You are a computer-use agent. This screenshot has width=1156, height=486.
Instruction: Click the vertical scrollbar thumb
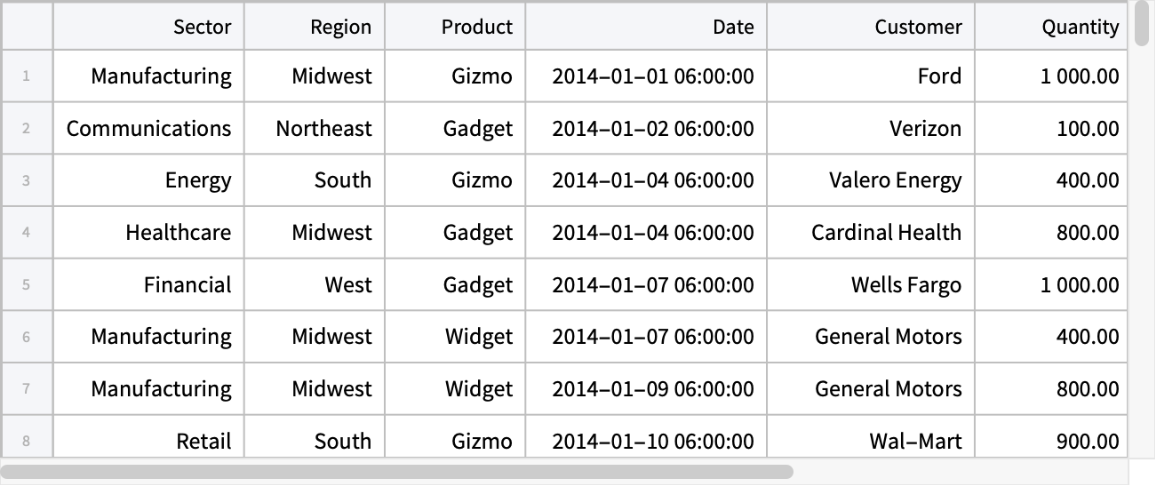1142,25
